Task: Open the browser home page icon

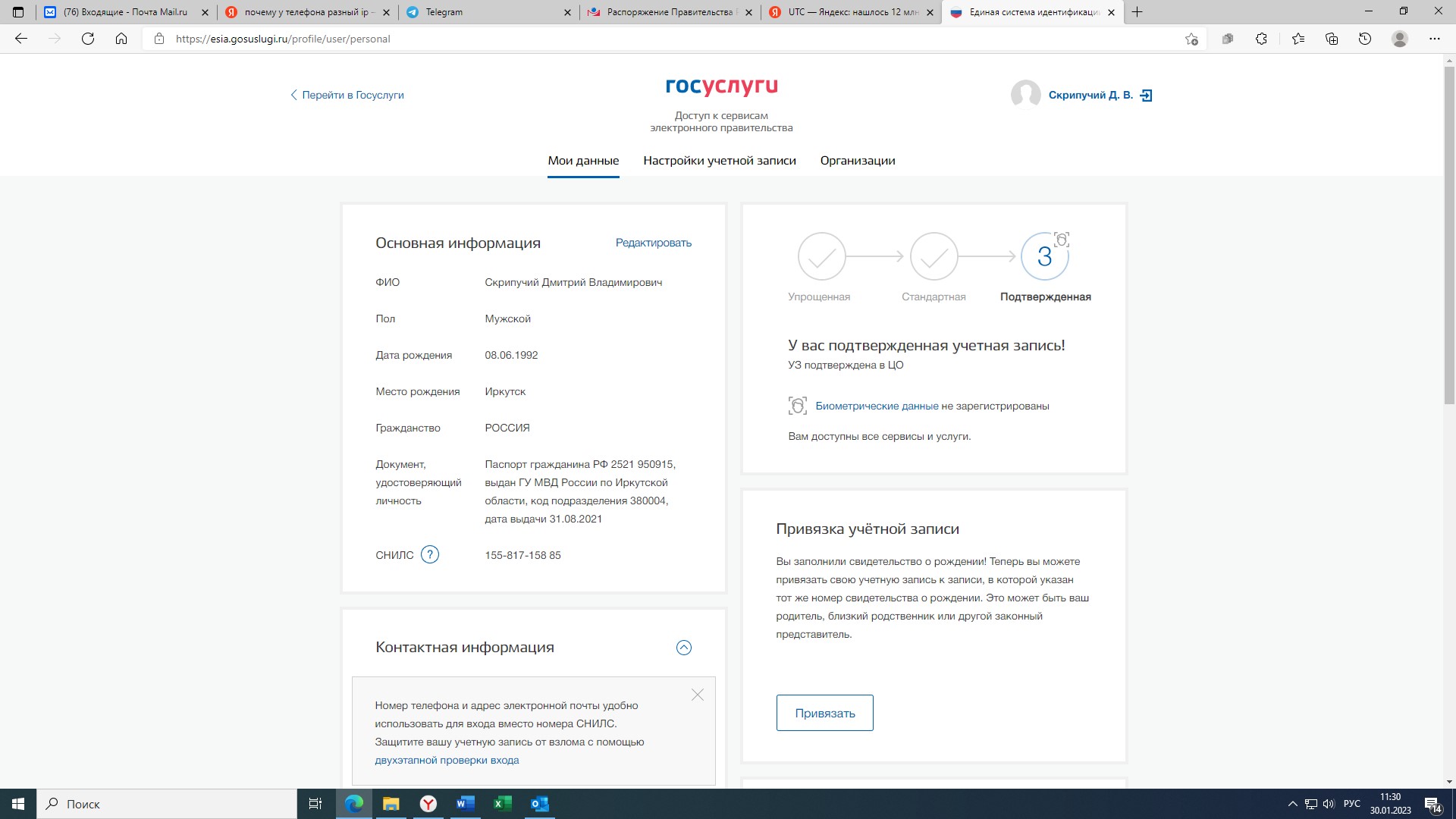Action: [x=121, y=39]
